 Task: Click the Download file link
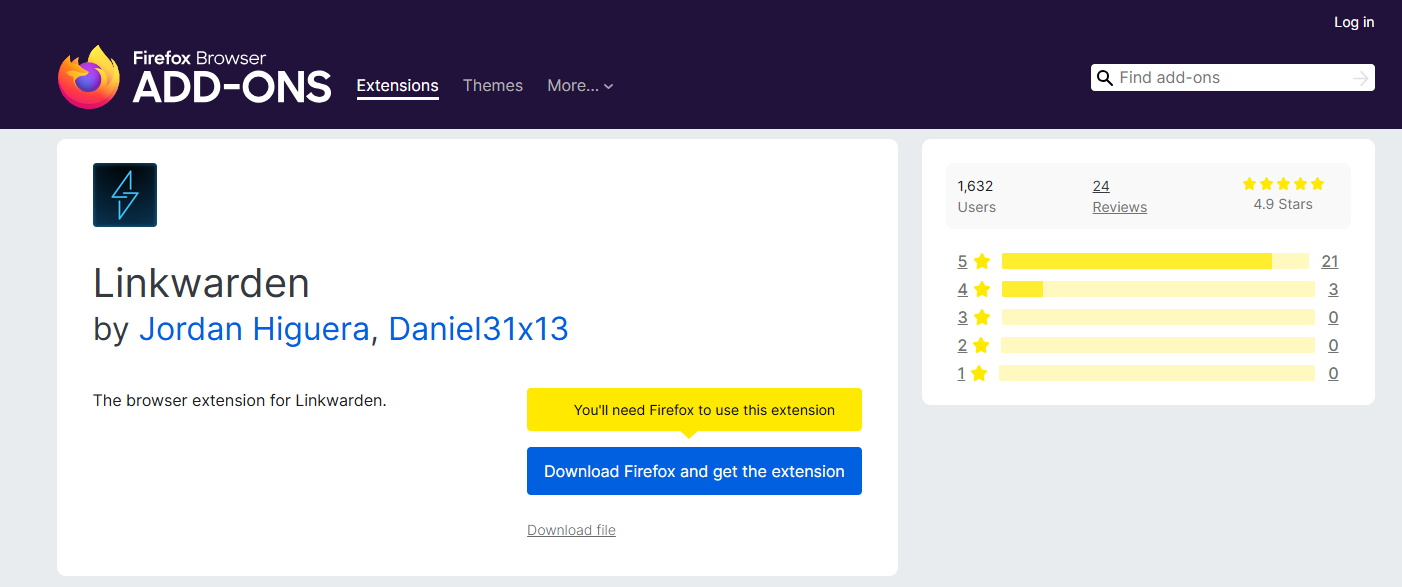(571, 530)
